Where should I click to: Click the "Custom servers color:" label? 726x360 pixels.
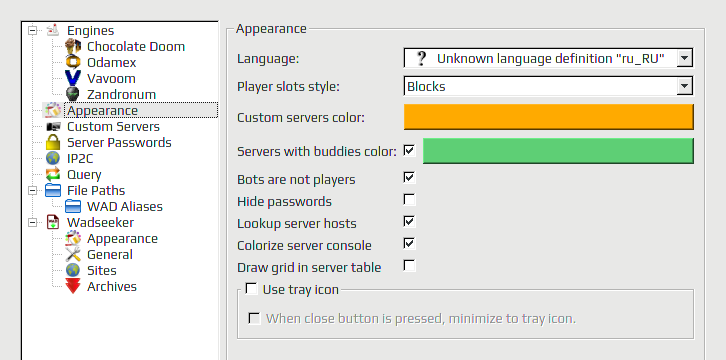click(x=301, y=118)
